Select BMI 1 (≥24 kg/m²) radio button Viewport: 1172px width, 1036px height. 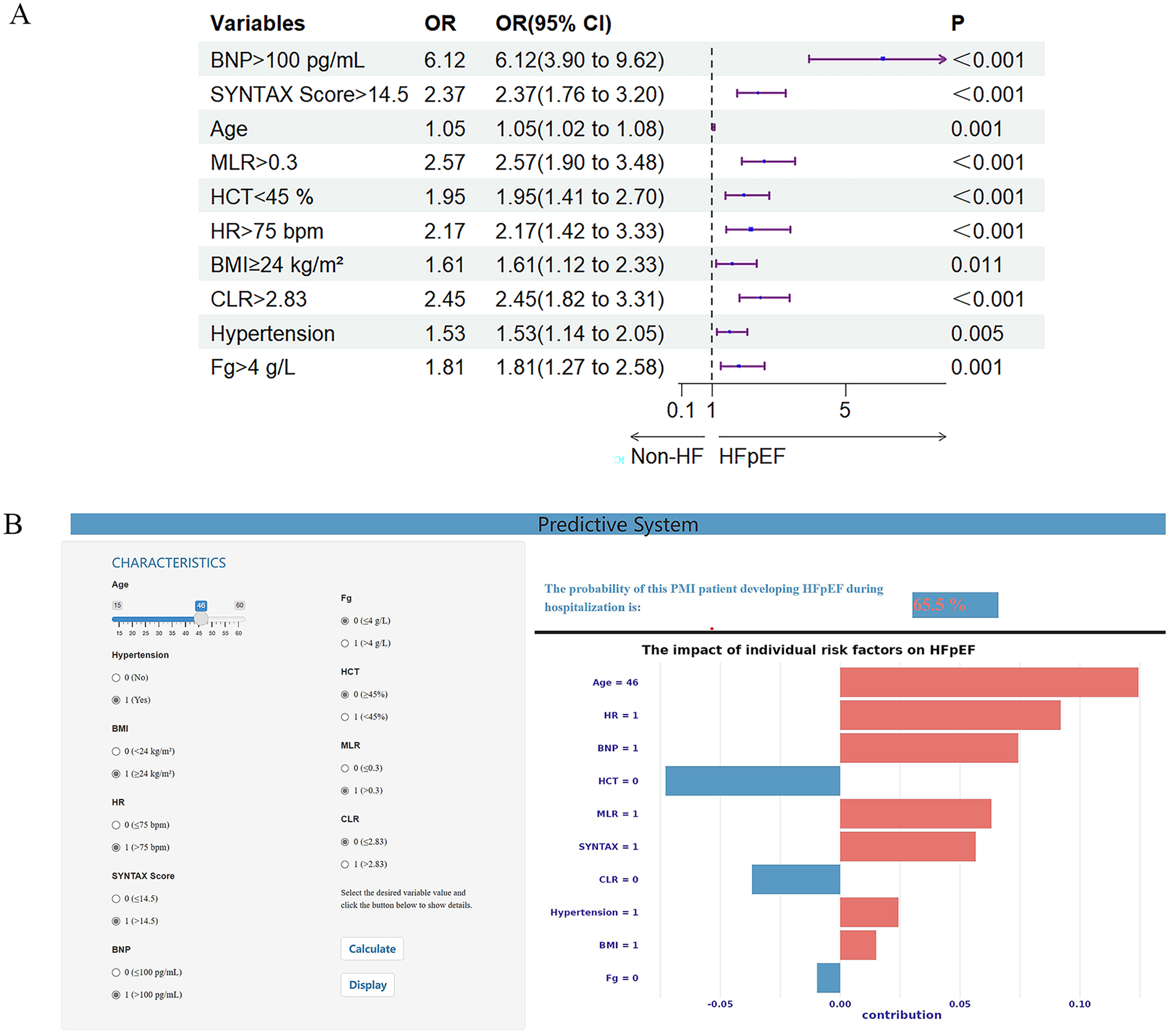(116, 773)
